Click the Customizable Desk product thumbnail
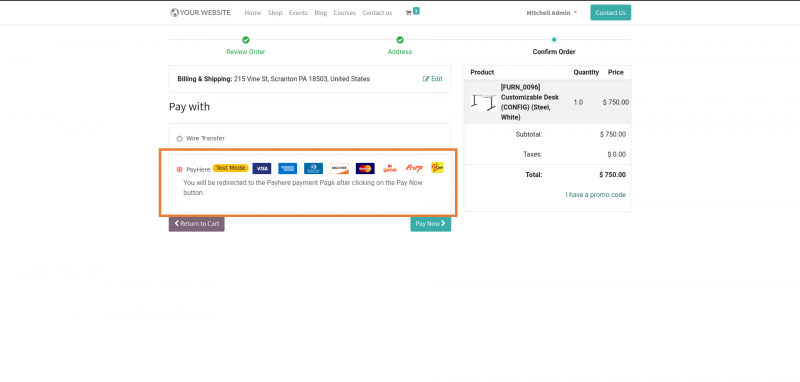 483,102
